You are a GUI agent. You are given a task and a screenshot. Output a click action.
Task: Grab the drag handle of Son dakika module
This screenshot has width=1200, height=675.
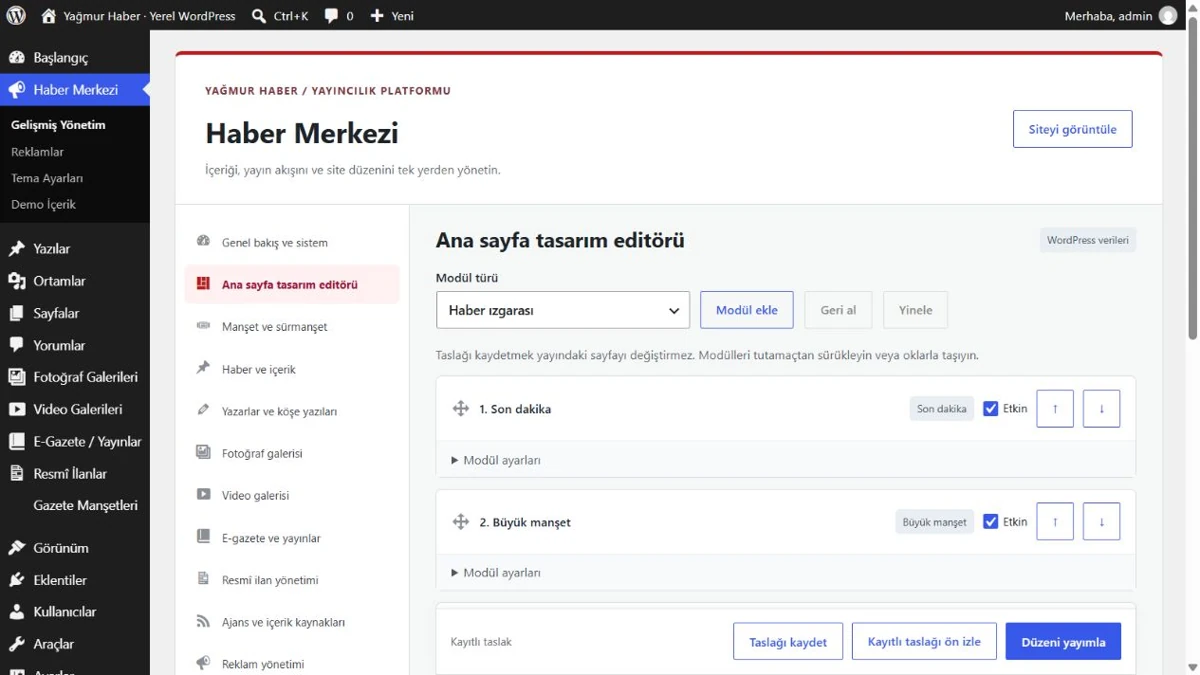[461, 408]
